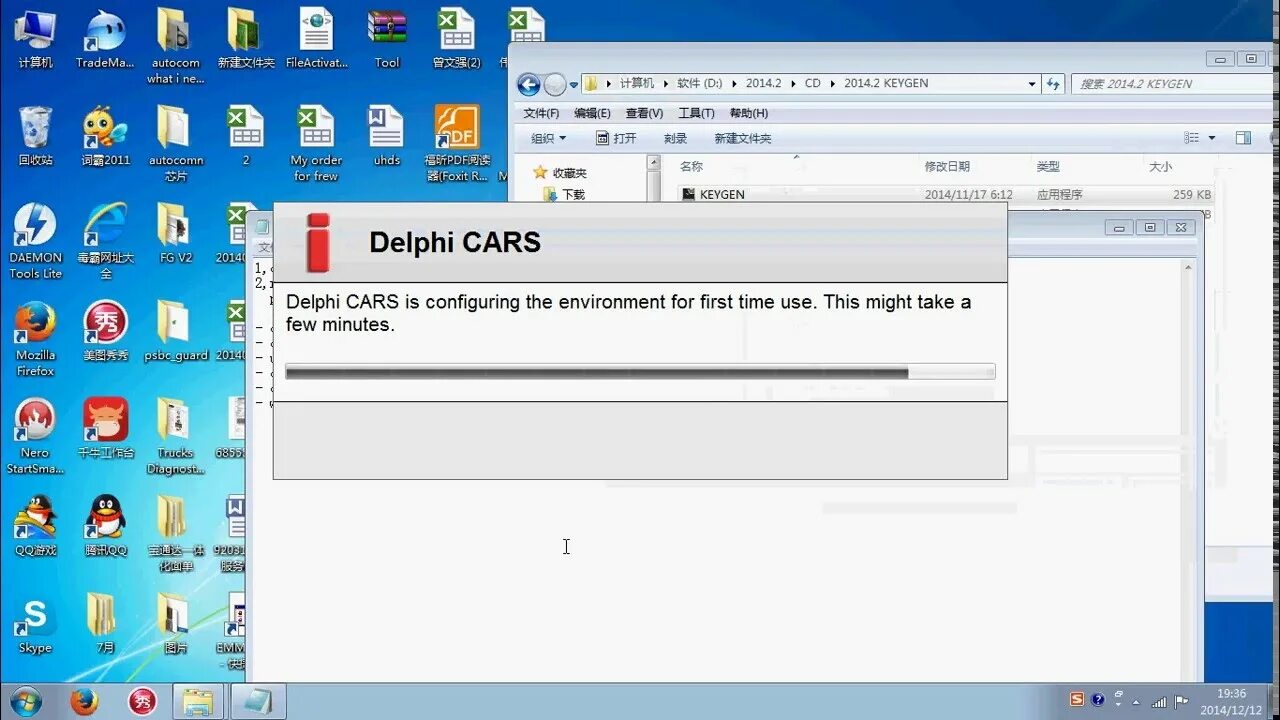Open the 图片 folder
1280x720 pixels.
tap(175, 623)
